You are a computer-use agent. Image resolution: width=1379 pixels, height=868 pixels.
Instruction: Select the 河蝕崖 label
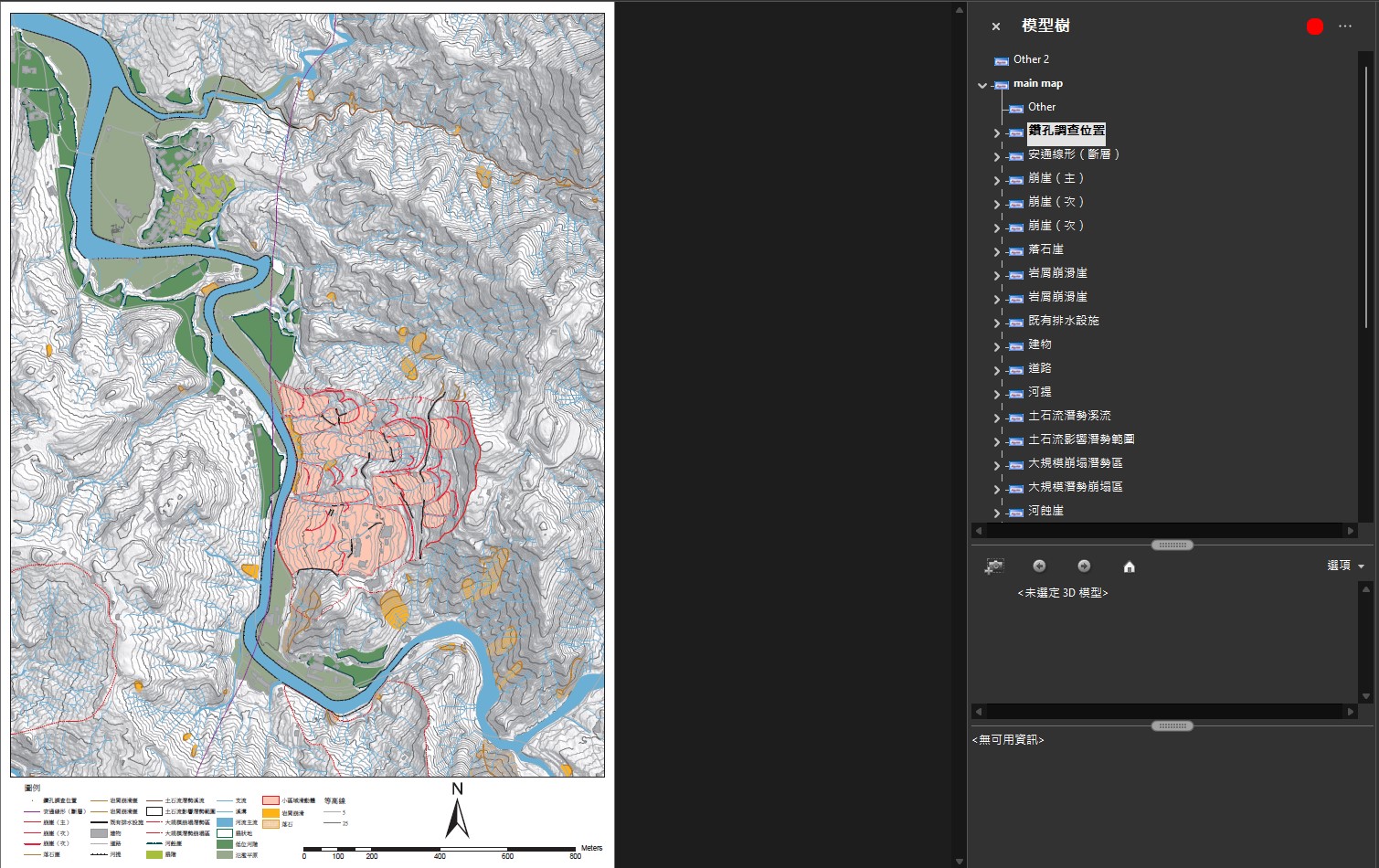point(1045,511)
